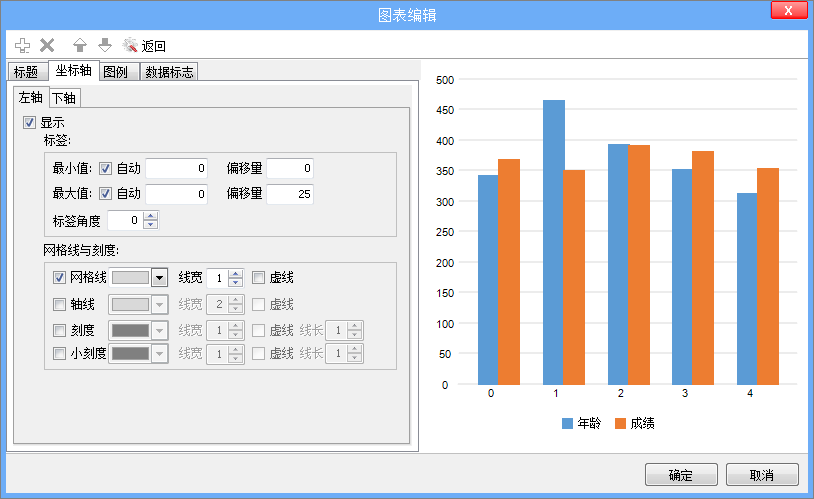Click the orange bar at category 4
814x499 pixels.
pyautogui.click(x=768, y=276)
